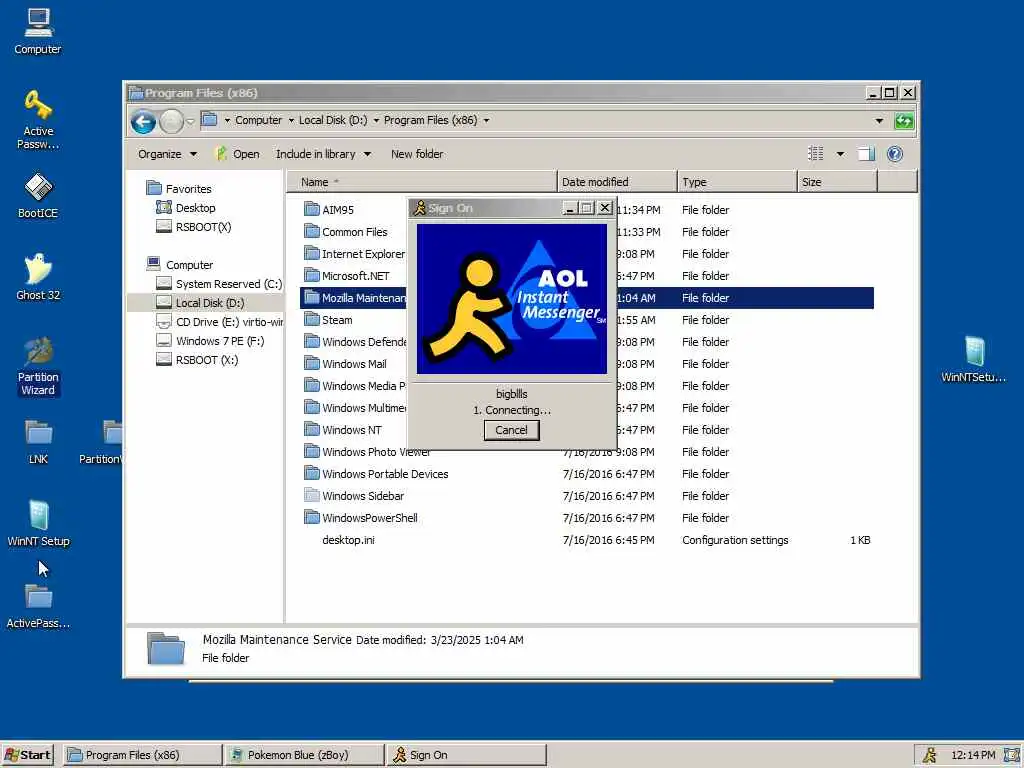The width and height of the screenshot is (1024, 768).
Task: Expand dropdown arrow after Program Files (x86) breadcrumb
Action: pyautogui.click(x=487, y=121)
